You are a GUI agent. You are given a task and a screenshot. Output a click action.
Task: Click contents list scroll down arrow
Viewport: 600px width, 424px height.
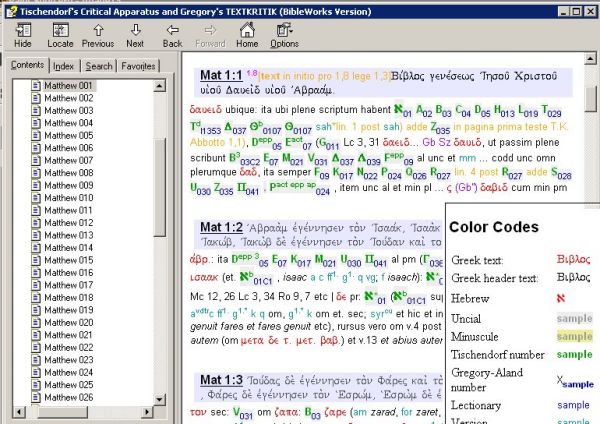(160, 400)
